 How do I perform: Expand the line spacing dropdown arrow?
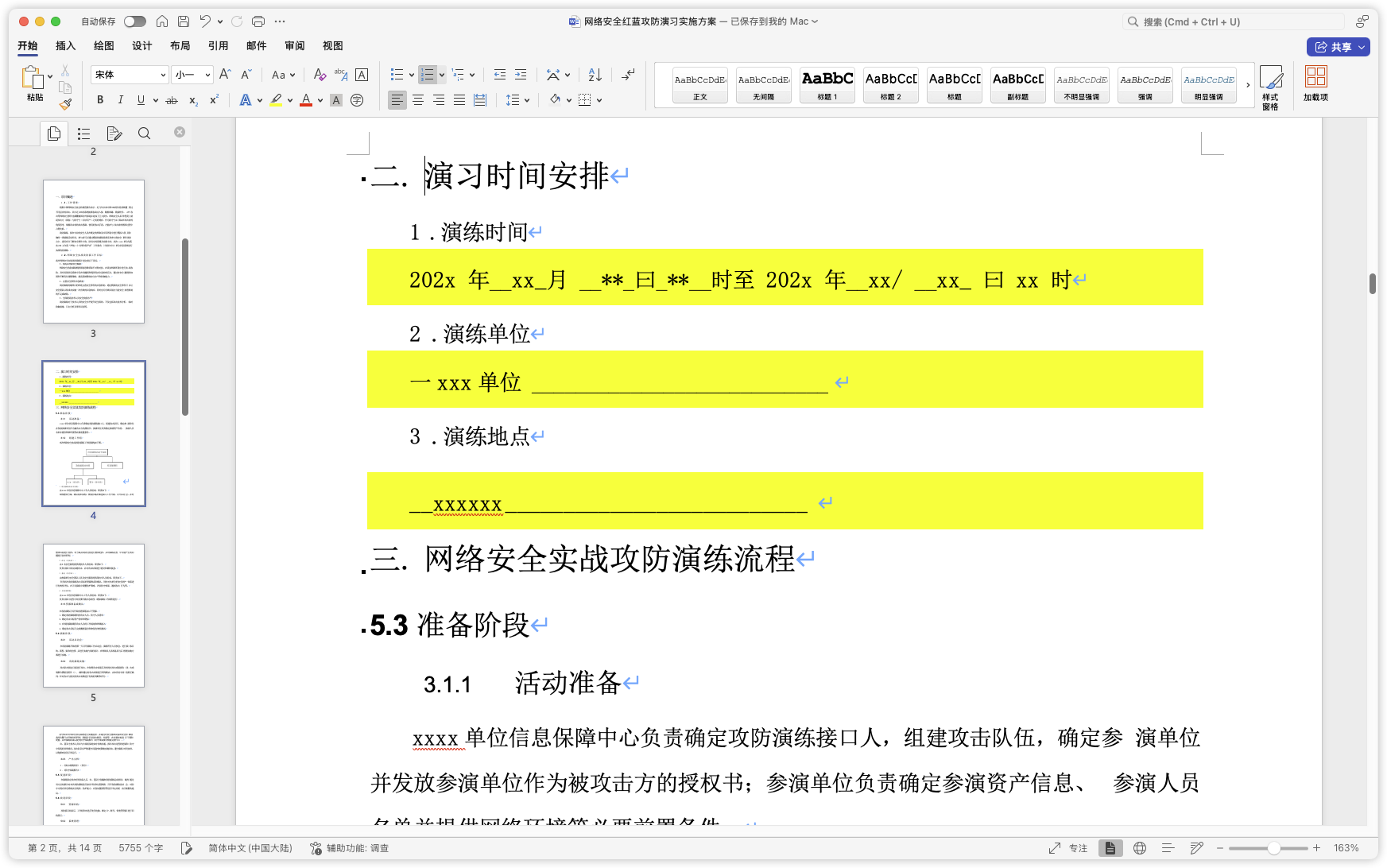(527, 100)
